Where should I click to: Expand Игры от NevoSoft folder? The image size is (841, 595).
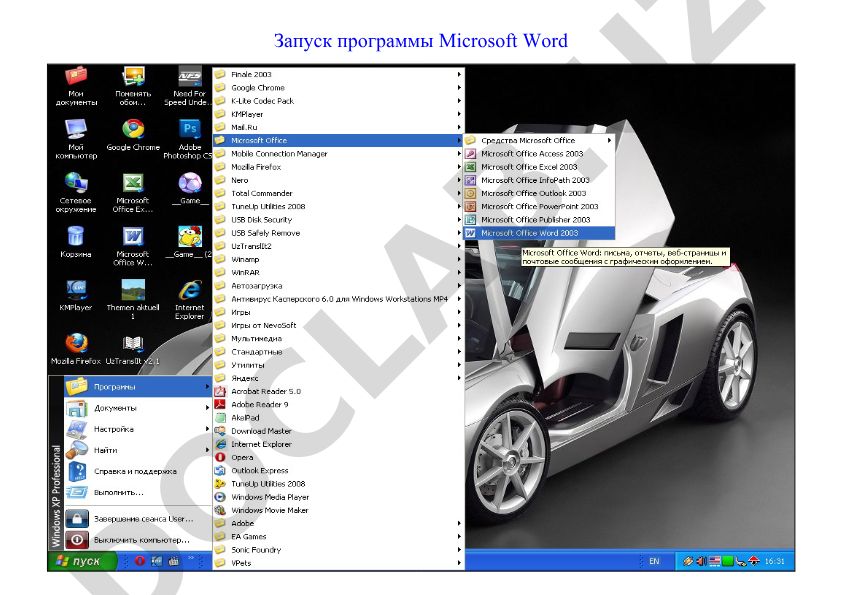[338, 326]
